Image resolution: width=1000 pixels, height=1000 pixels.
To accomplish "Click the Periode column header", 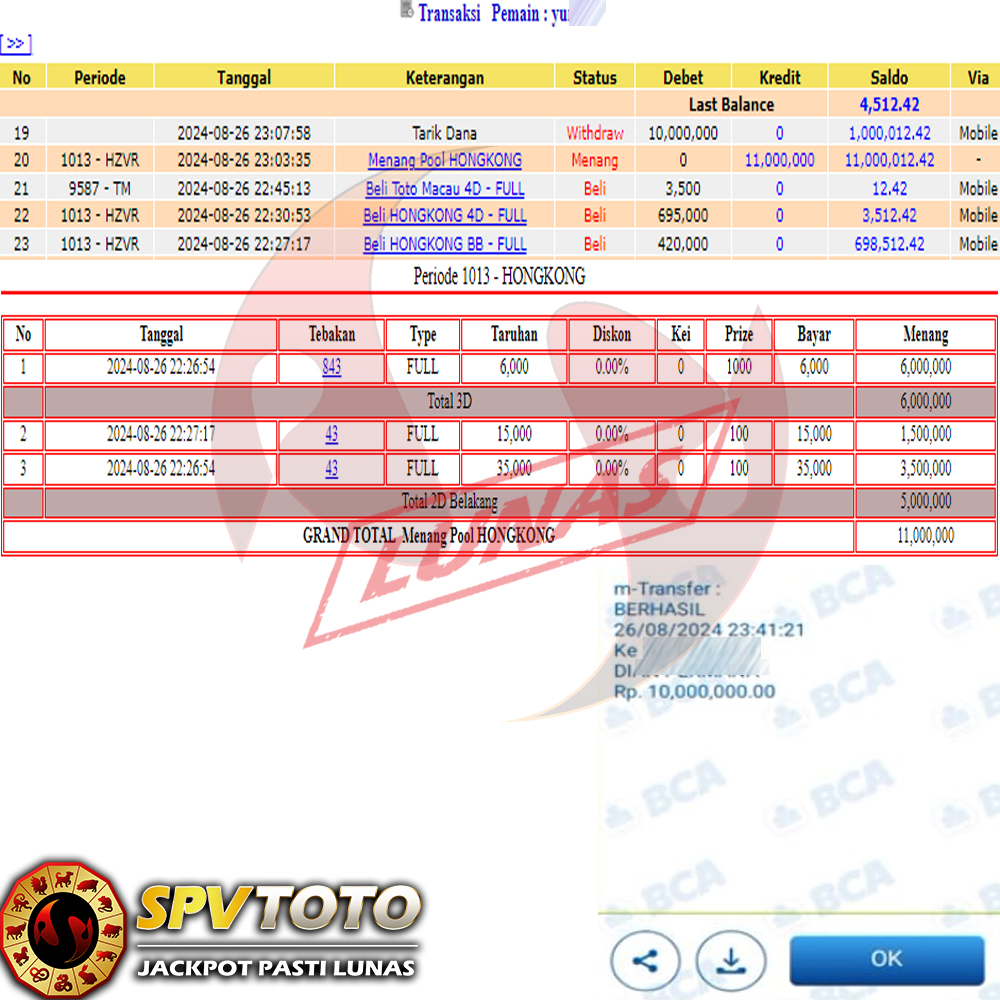I will (98, 77).
